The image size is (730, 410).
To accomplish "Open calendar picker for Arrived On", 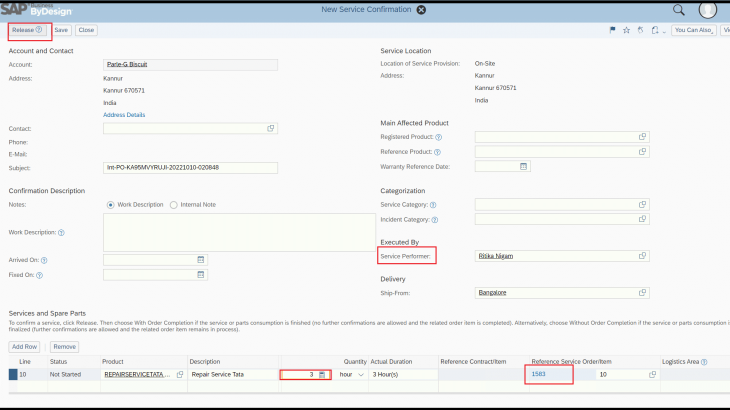I will point(201,260).
